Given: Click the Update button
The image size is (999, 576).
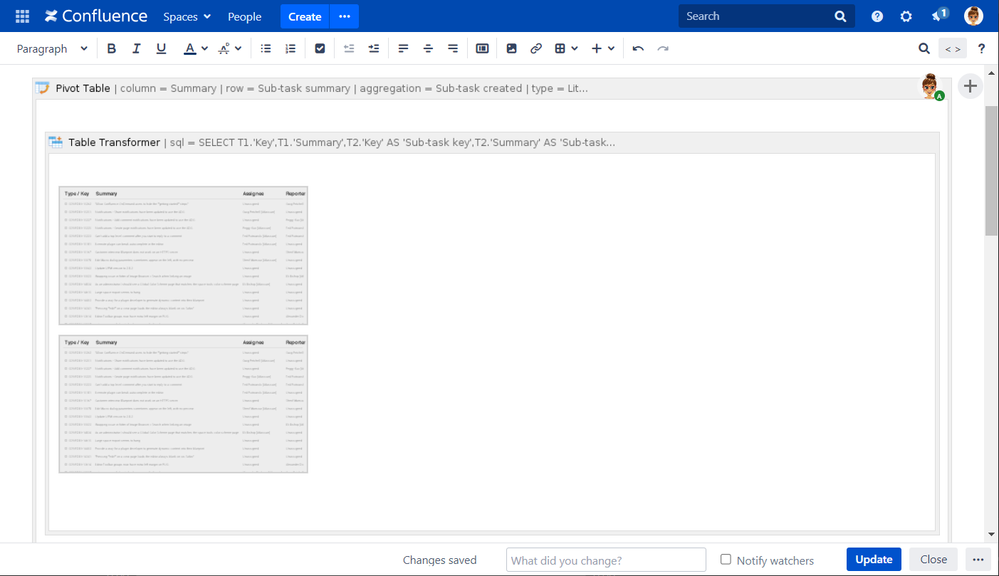Looking at the screenshot, I should click(873, 559).
